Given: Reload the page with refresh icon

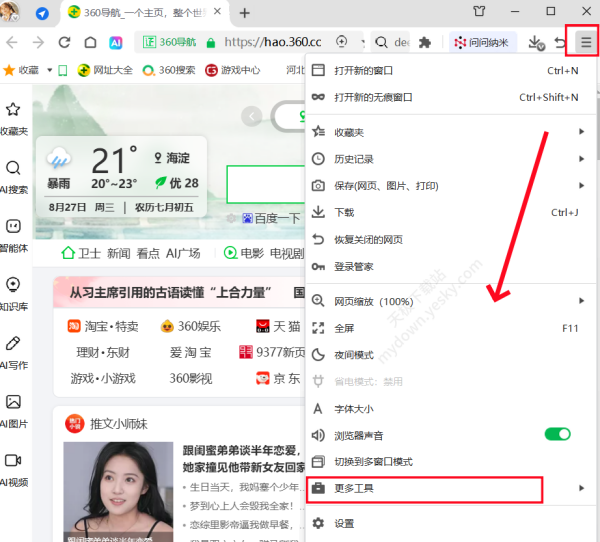Looking at the screenshot, I should 64,43.
